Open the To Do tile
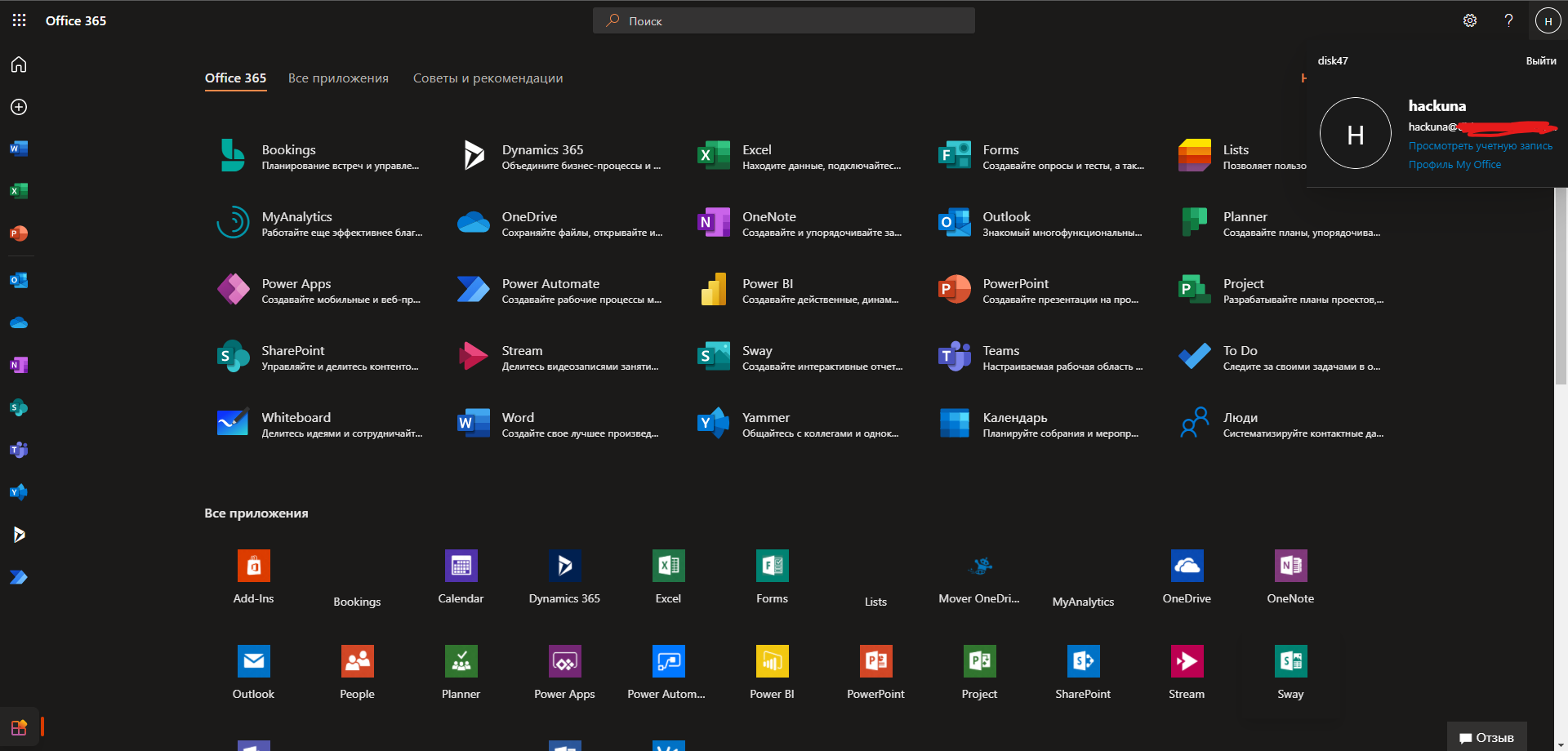Viewport: 1568px width, 751px height. pos(1280,357)
